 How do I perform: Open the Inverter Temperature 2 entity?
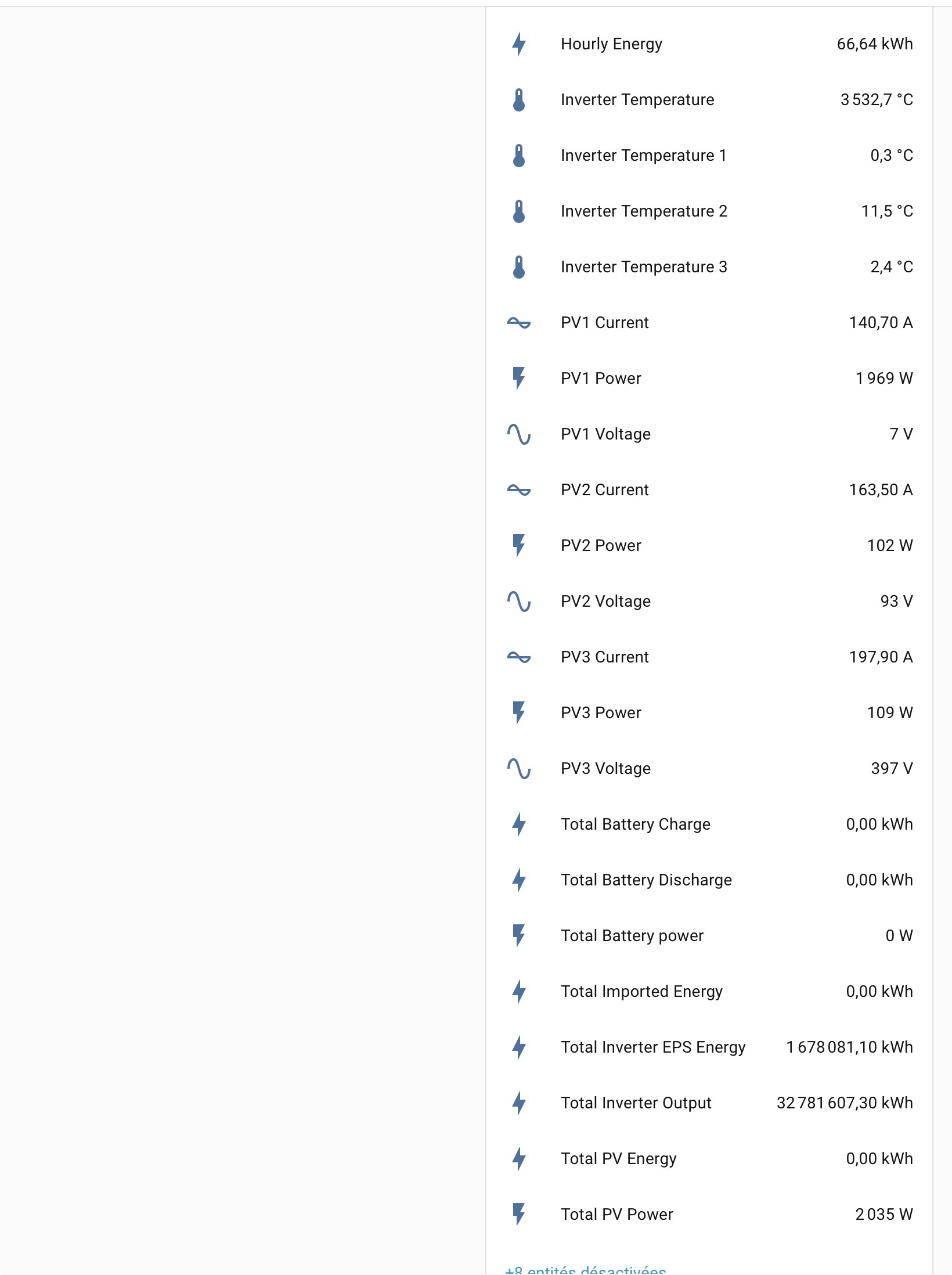(709, 211)
